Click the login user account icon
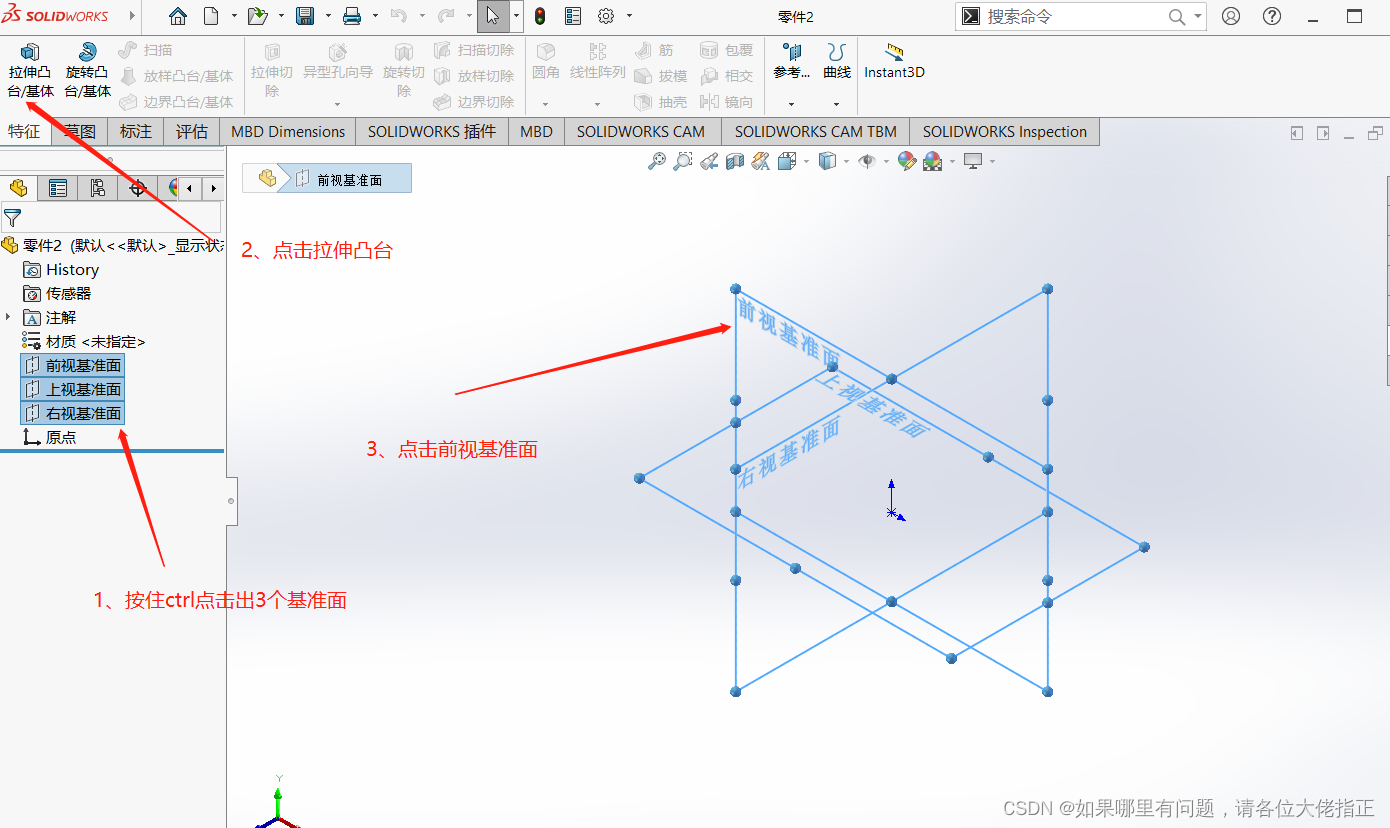Screen dimensions: 1390x828 point(1231,16)
